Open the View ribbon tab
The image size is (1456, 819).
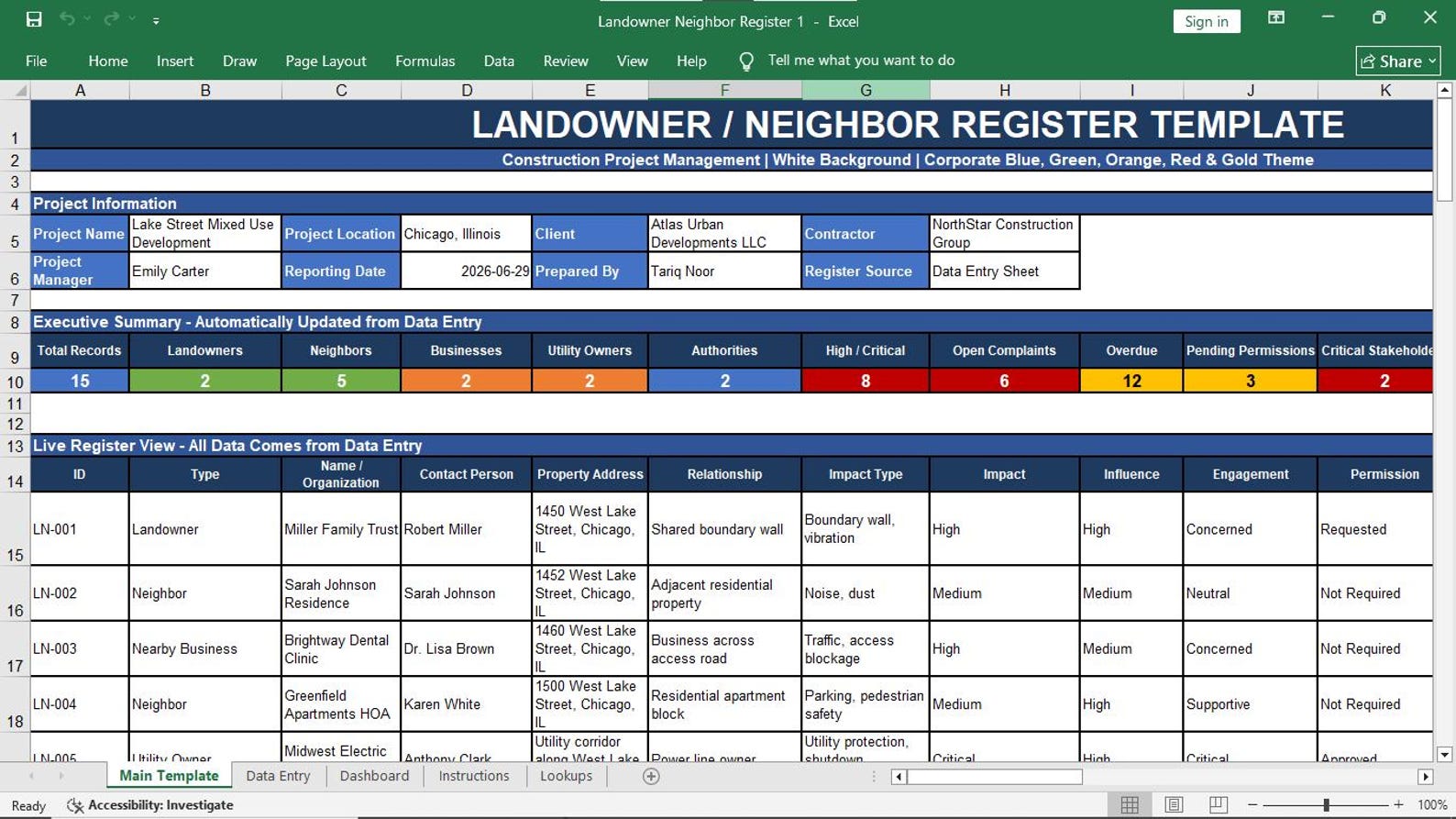click(632, 61)
